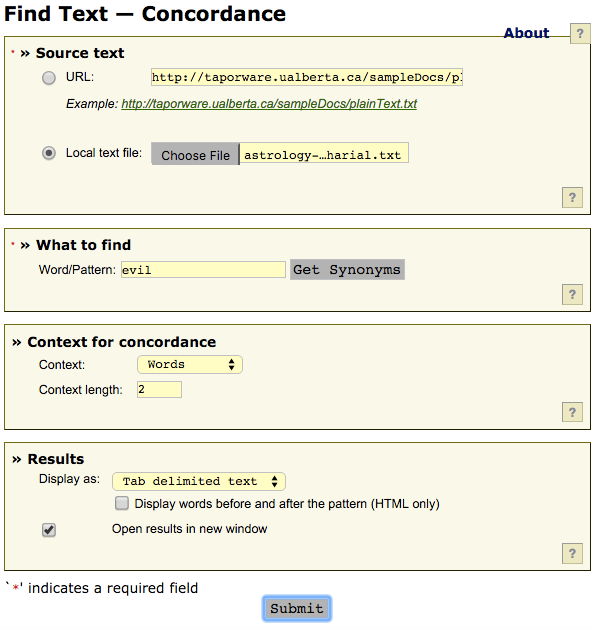Open help for Context for concordance section
The height and width of the screenshot is (629, 596).
click(x=572, y=412)
